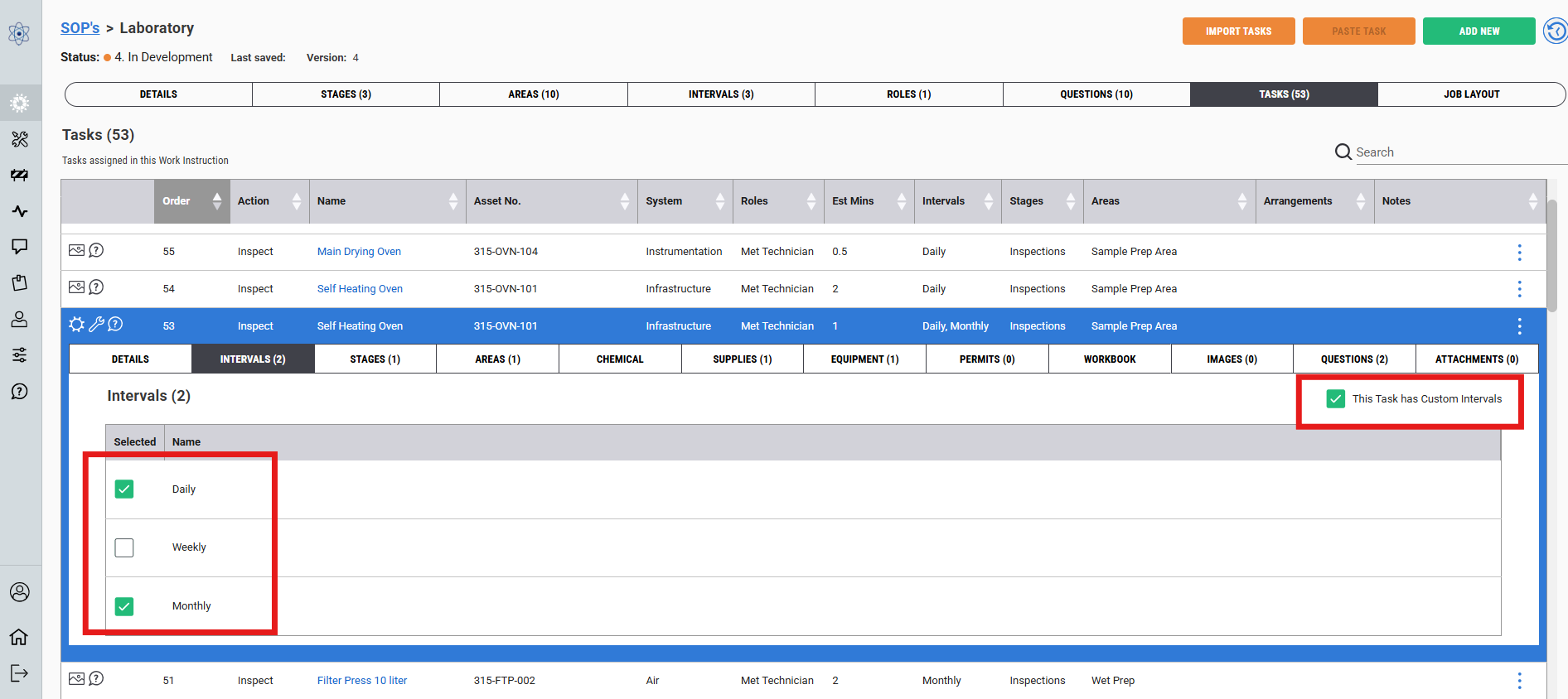Click into the Search field

coord(1462,152)
